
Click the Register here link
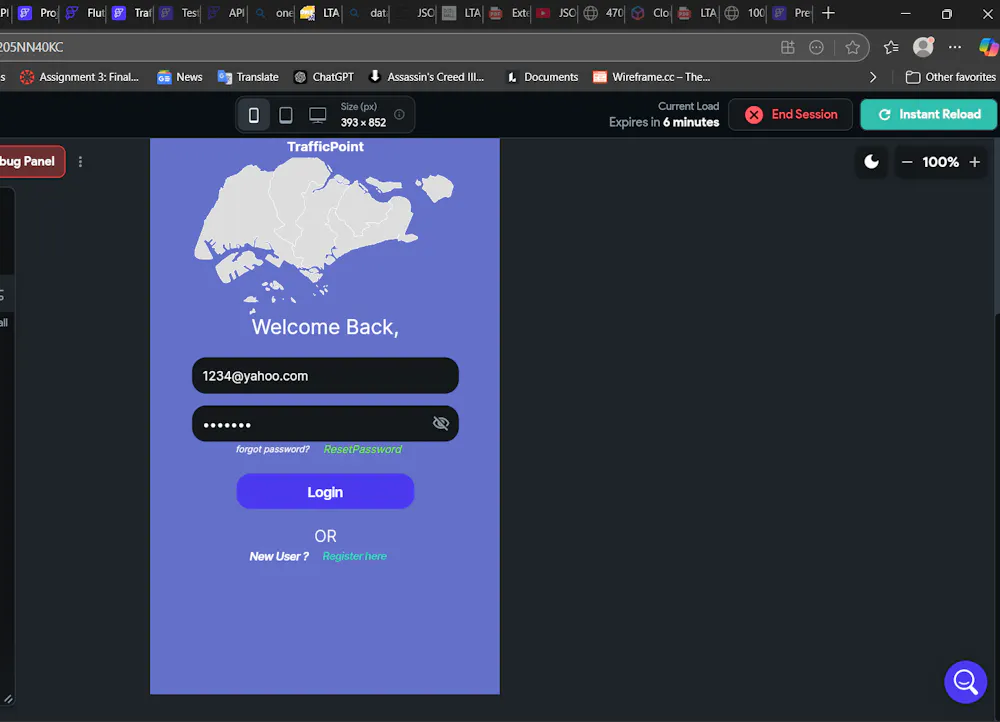355,556
